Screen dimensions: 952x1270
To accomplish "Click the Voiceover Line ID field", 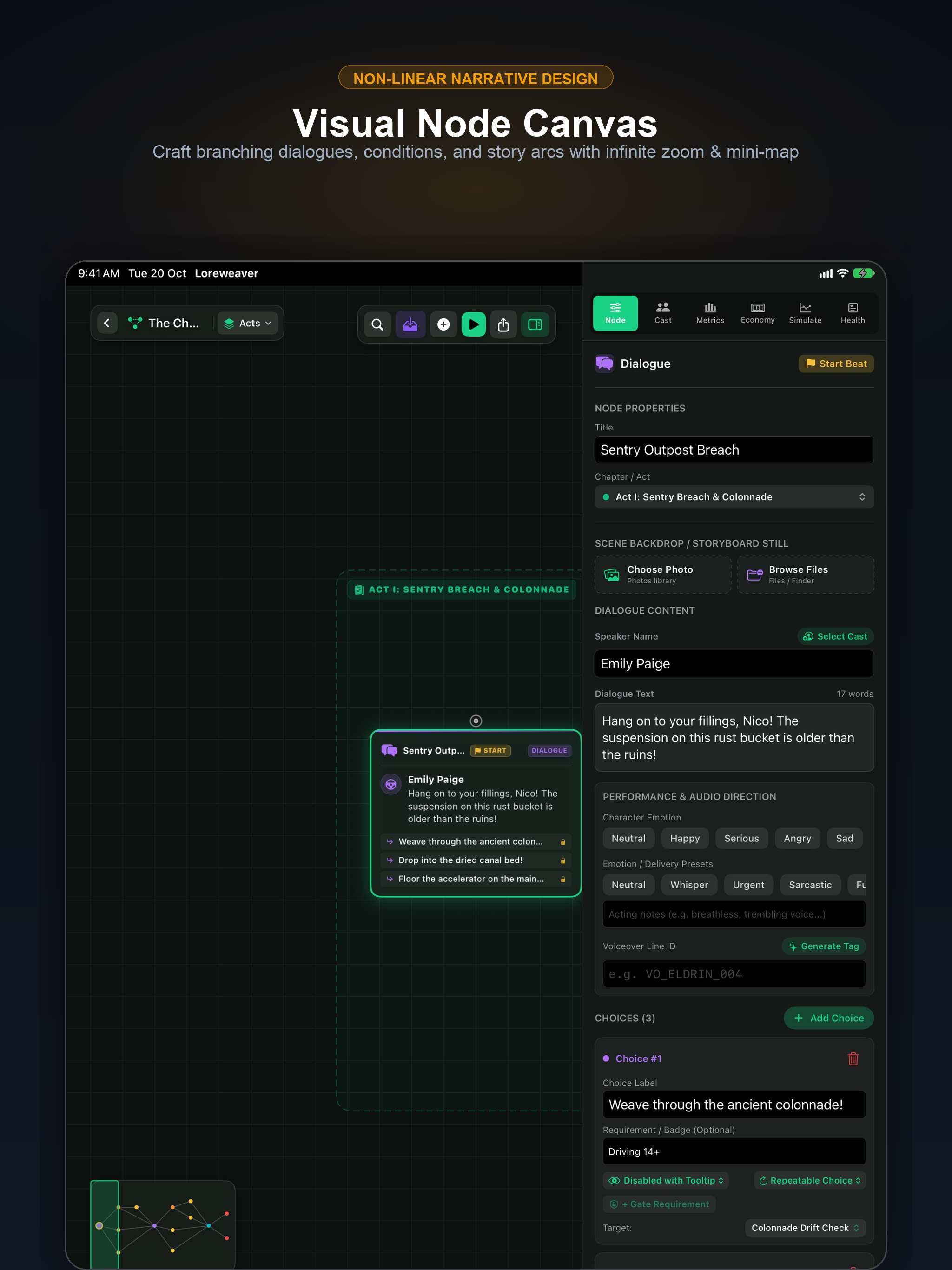I will click(x=734, y=974).
